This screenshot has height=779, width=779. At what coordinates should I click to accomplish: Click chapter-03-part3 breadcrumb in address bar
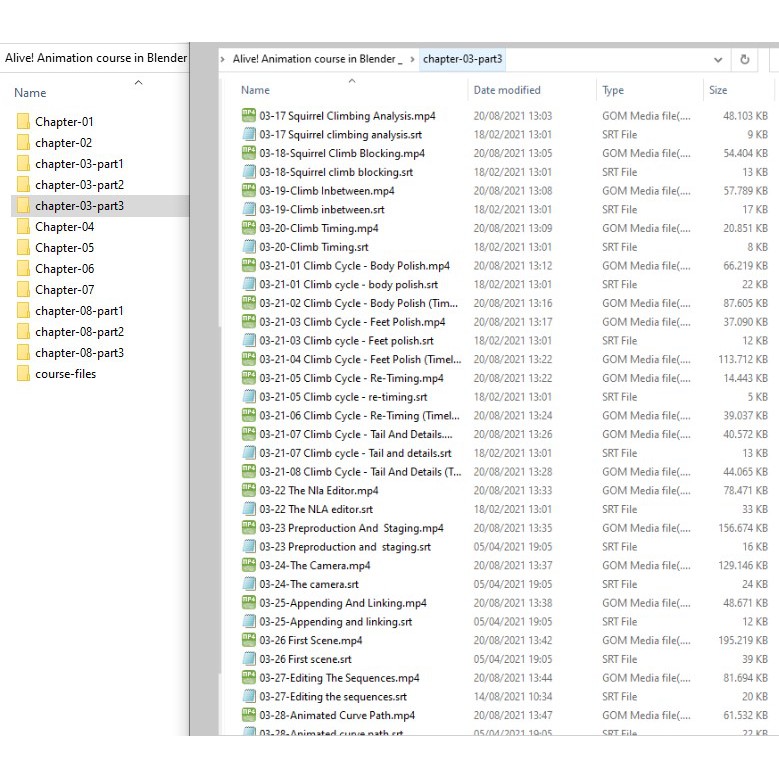click(x=463, y=60)
